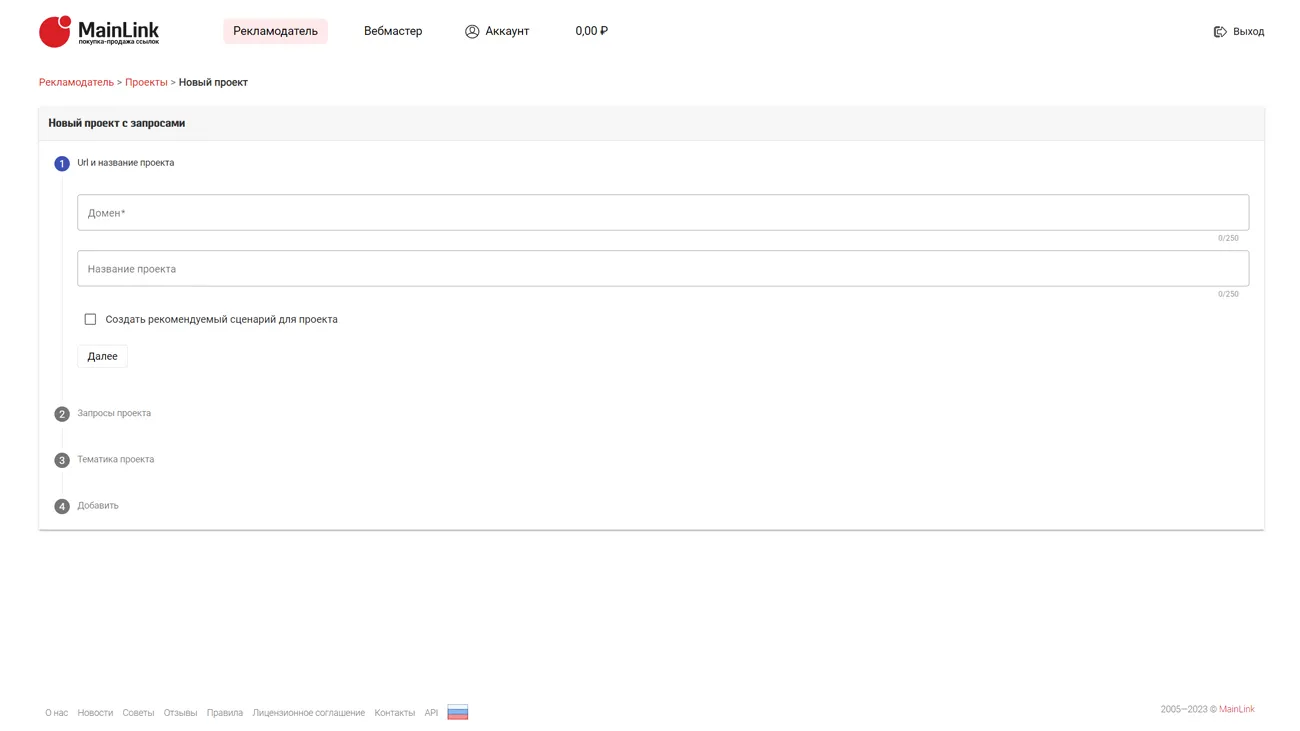
Task: Focus the Название проекта field
Action: 663,269
